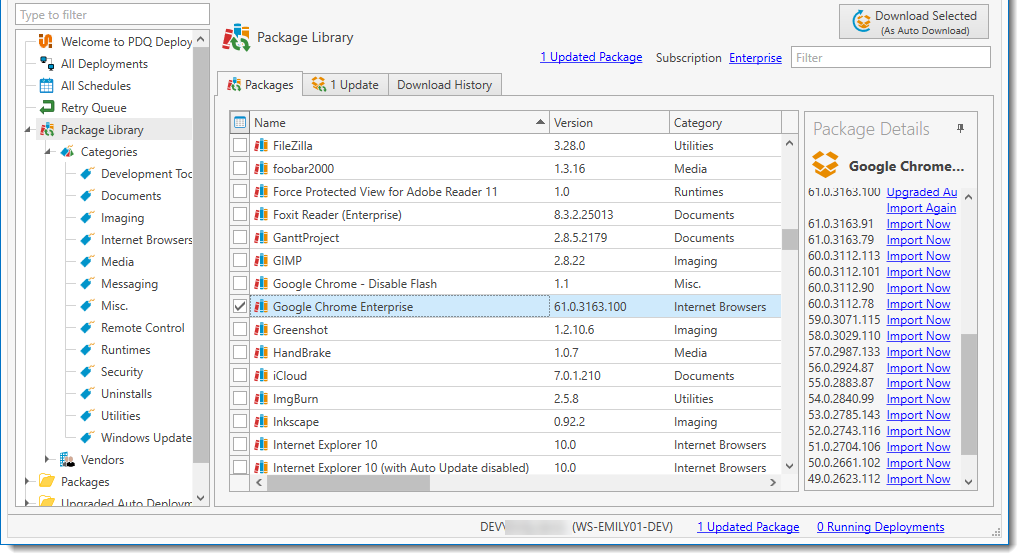Open the Enterprise subscription link
The width and height of the screenshot is (1024, 560).
click(x=755, y=58)
